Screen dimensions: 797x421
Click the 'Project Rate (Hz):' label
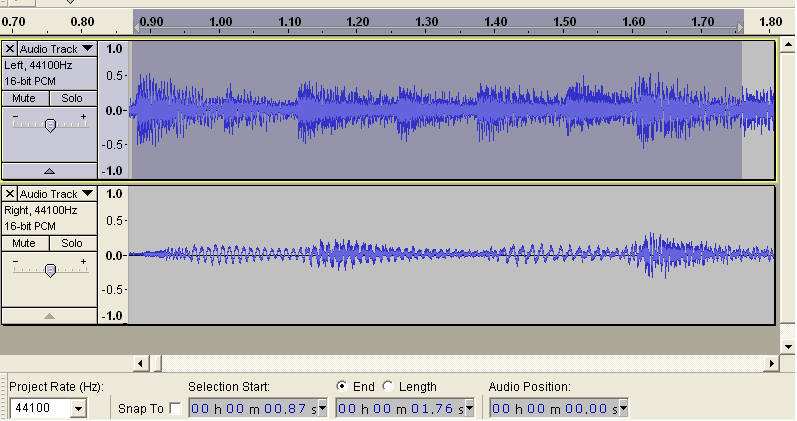coord(56,387)
